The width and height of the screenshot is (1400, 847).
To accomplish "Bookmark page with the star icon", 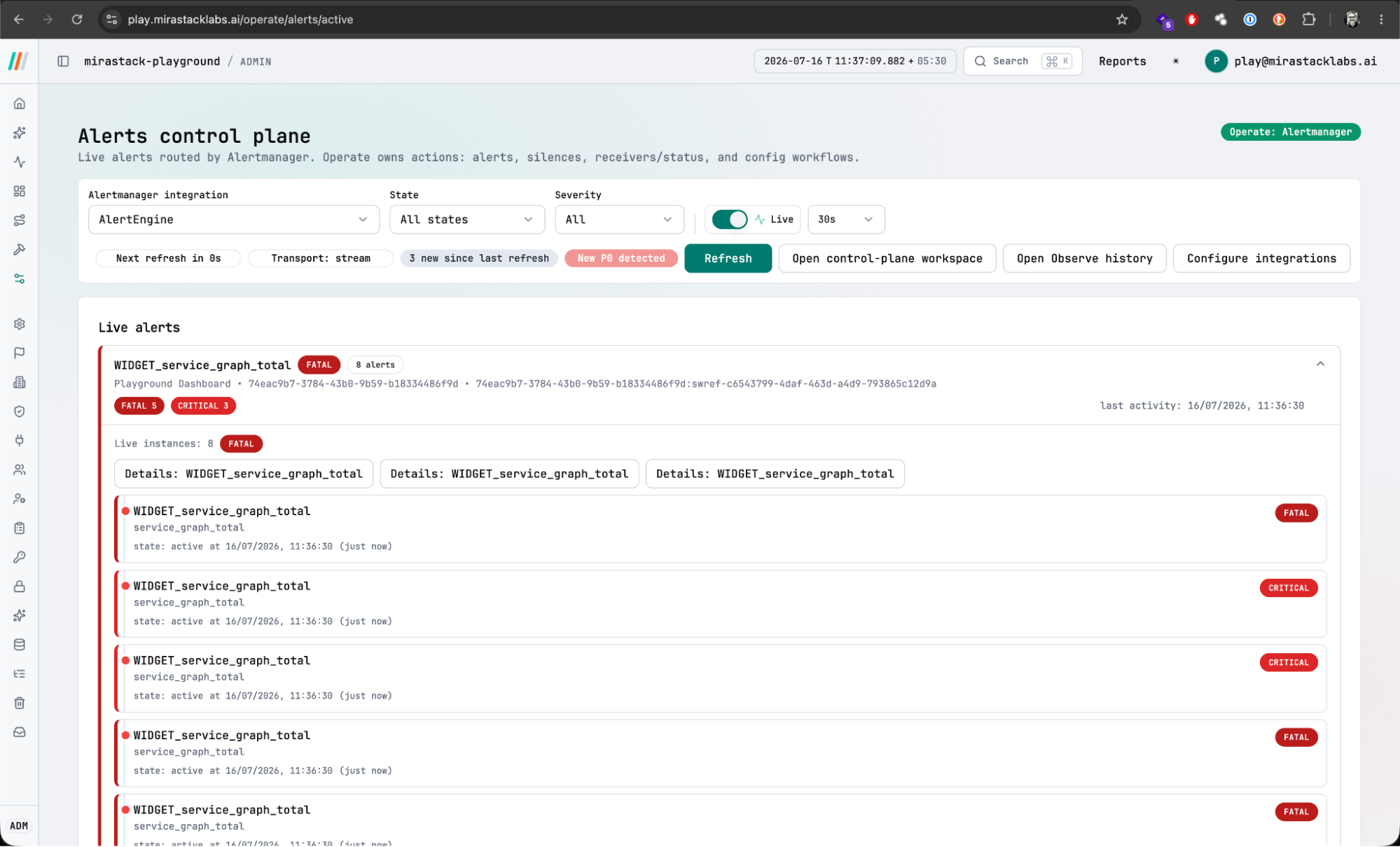I will point(1122,20).
